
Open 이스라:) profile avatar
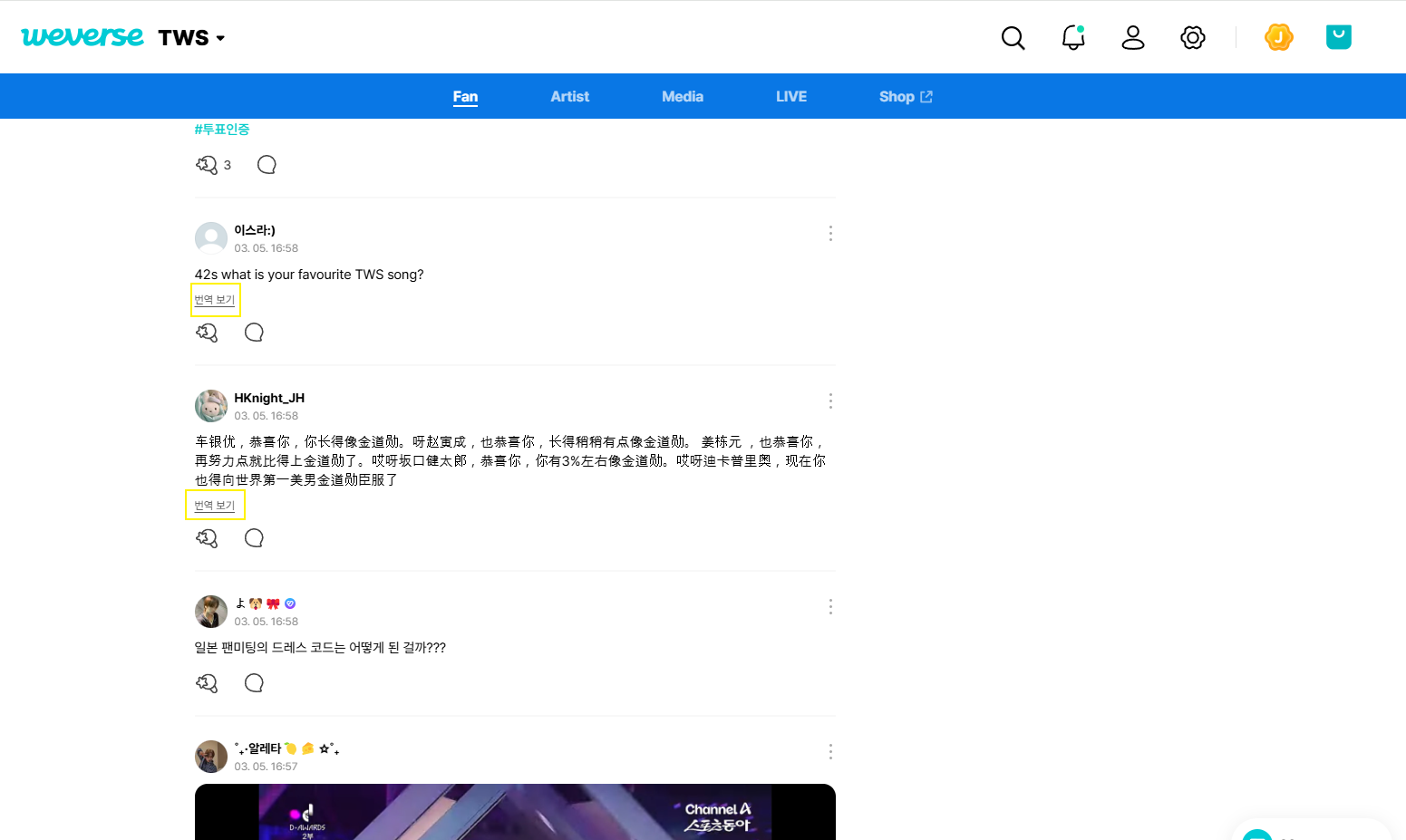(211, 238)
